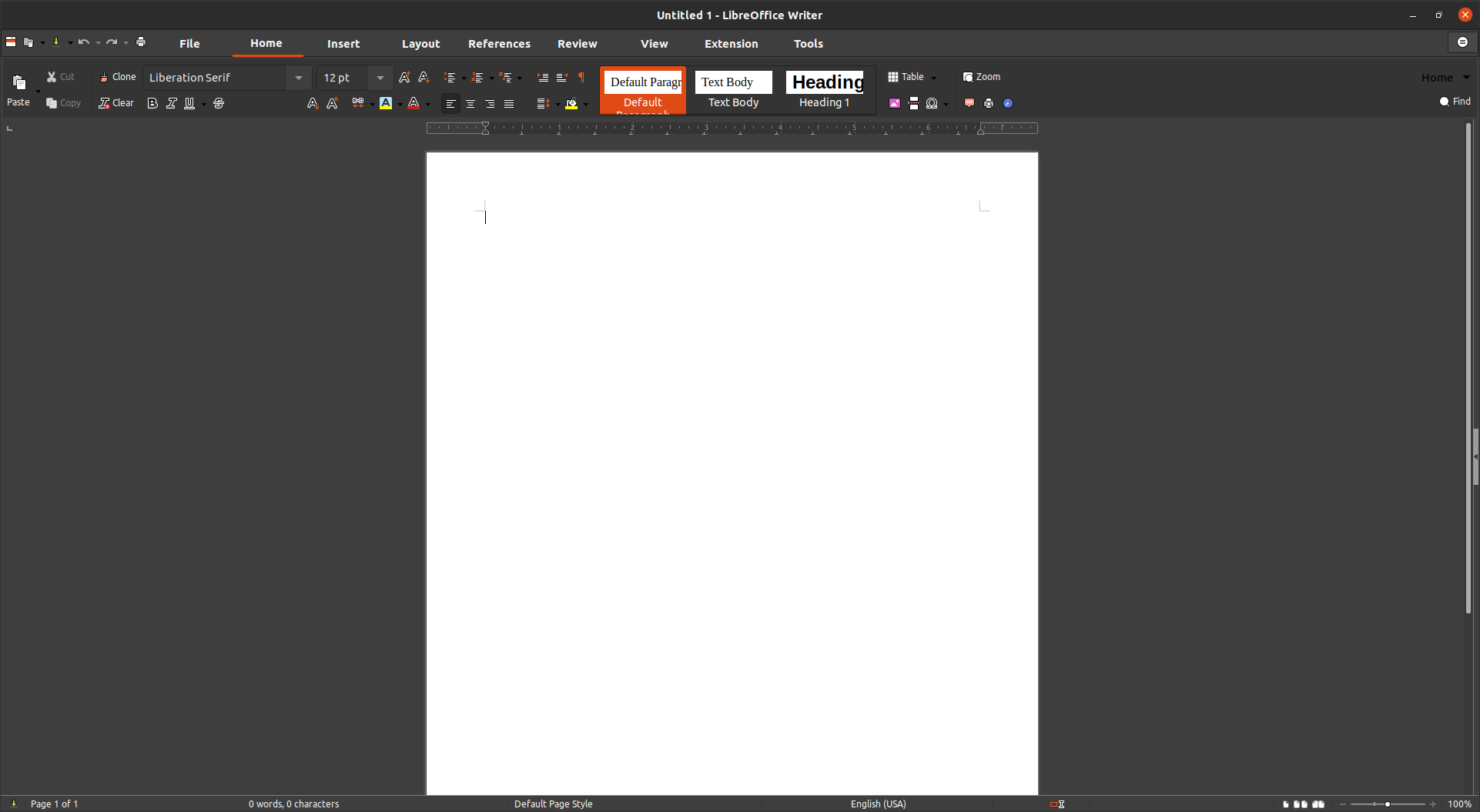This screenshot has width=1480, height=812.
Task: Insert an image using the picture icon
Action: (x=895, y=103)
